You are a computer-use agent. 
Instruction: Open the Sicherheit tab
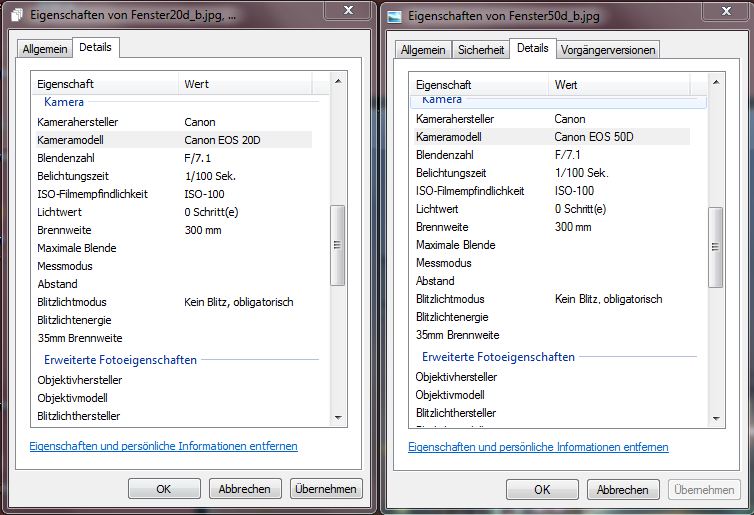click(x=481, y=50)
